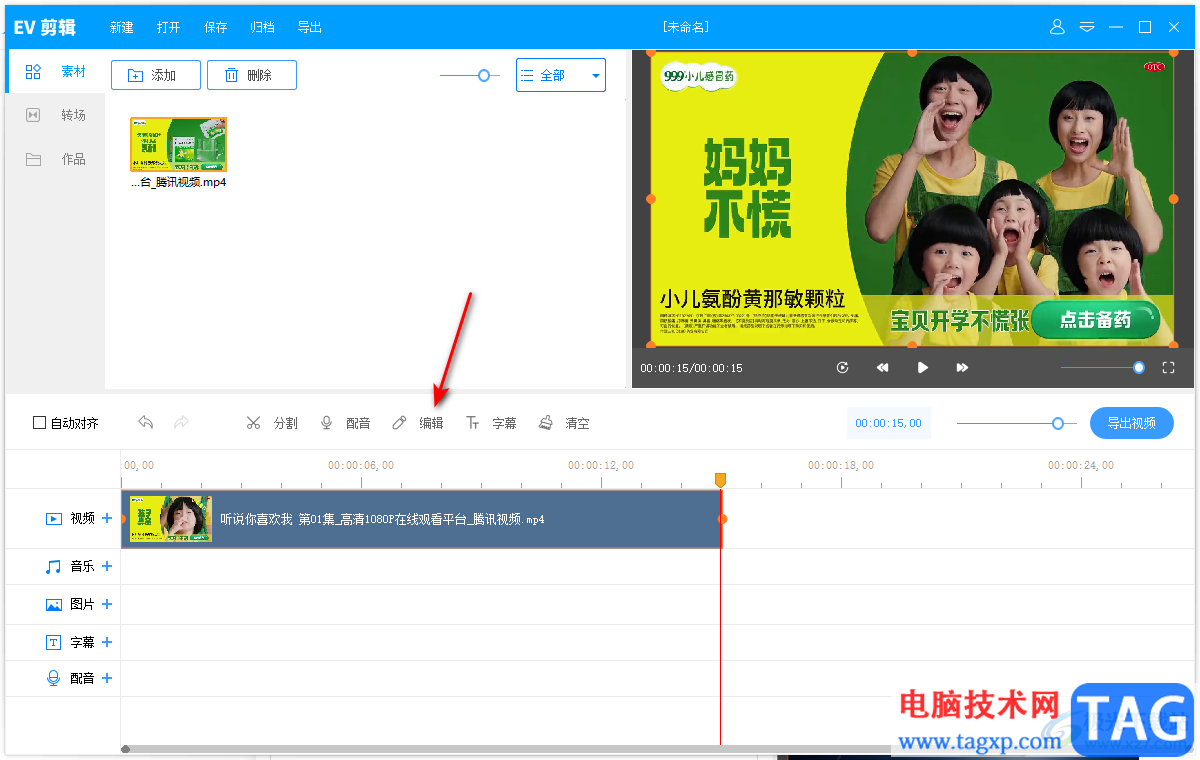Image resolution: width=1200 pixels, height=760 pixels.
Task: Click the 00:00:06,00 ruler mark
Action: [x=361, y=465]
